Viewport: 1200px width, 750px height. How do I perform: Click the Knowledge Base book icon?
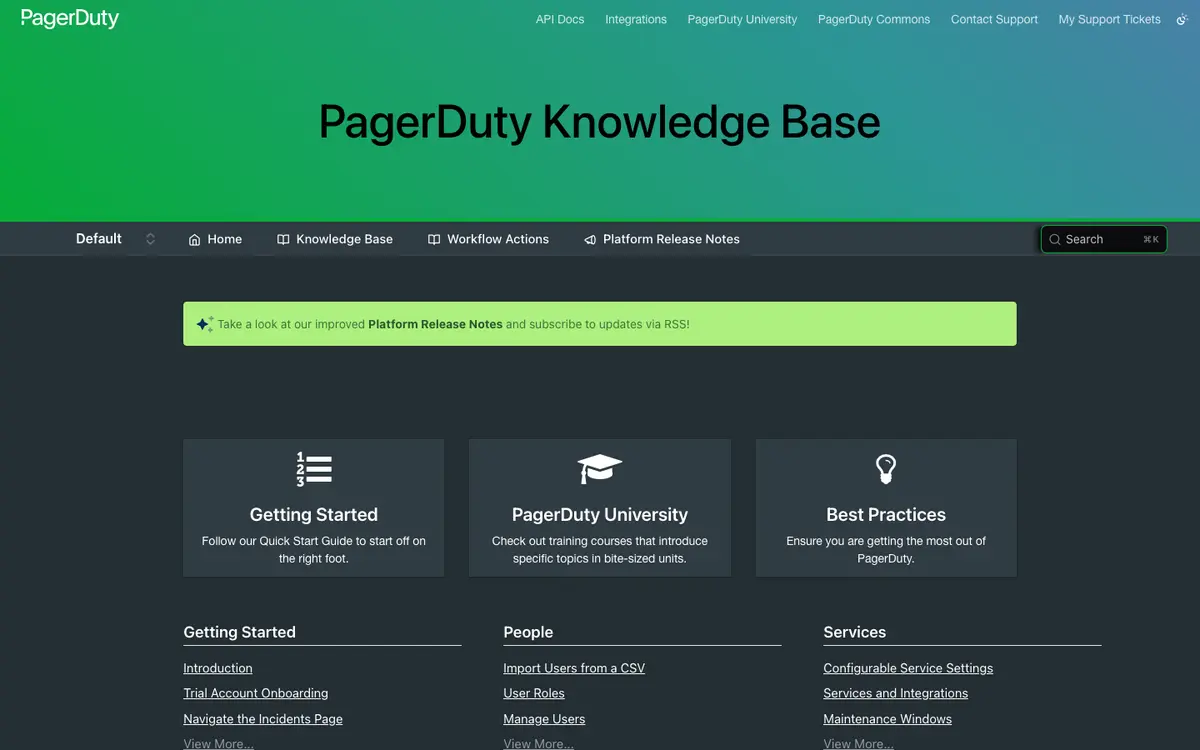283,240
